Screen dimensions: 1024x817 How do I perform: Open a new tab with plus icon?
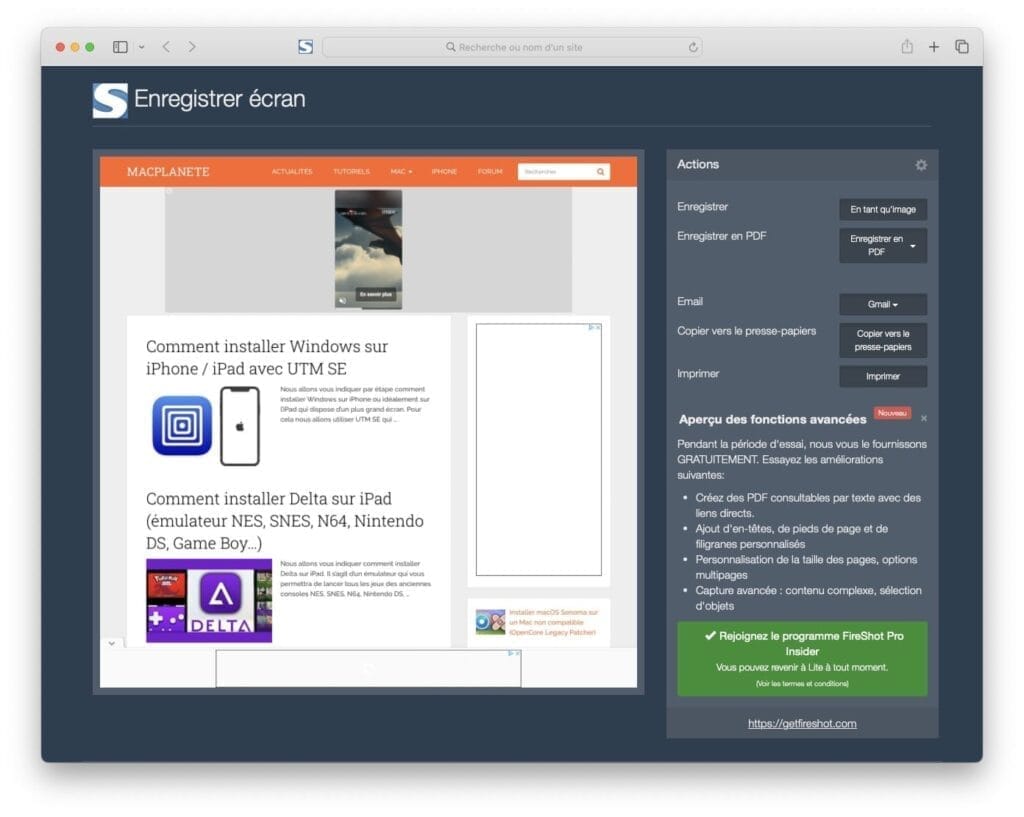(934, 47)
